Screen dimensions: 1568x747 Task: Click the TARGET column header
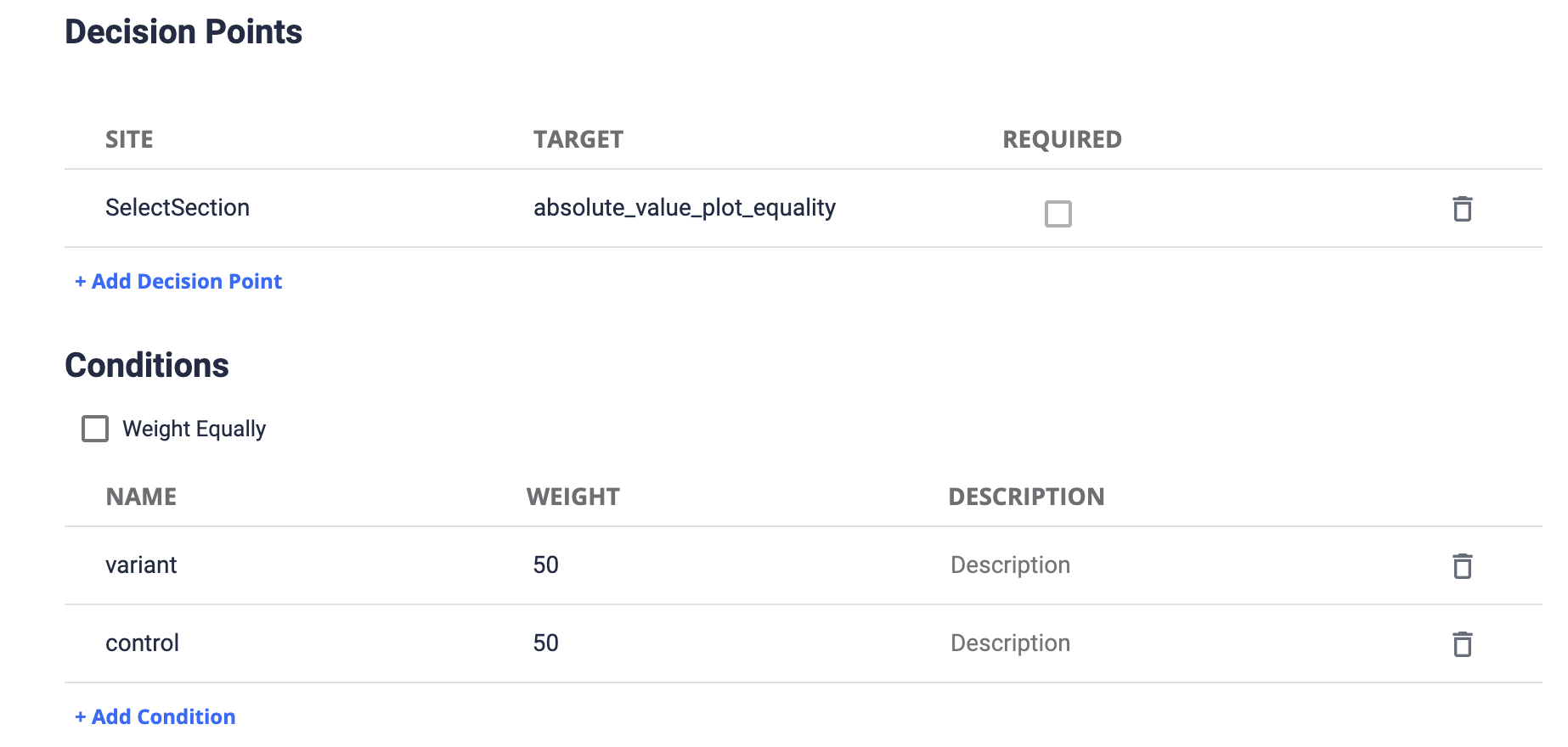[578, 139]
